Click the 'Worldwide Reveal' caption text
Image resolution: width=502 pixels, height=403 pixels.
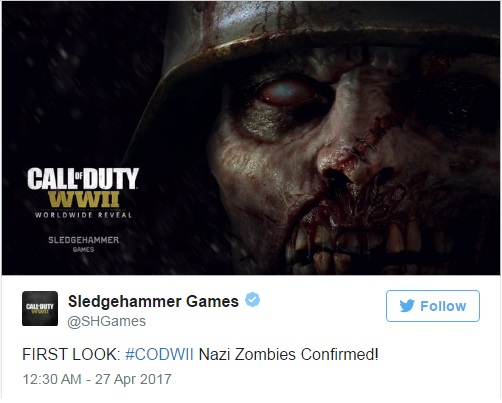coord(84,215)
